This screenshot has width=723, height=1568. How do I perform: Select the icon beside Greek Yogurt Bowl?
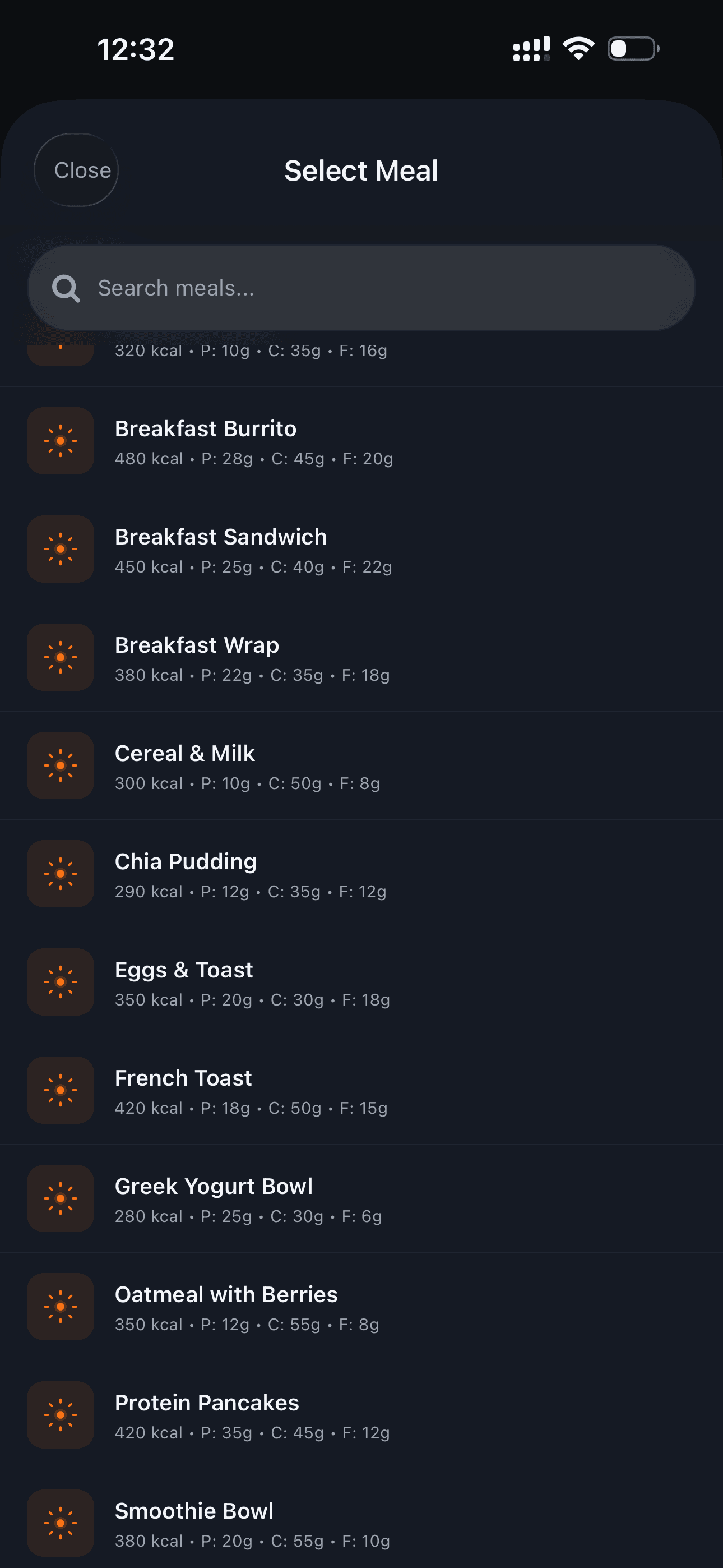pyautogui.click(x=61, y=1198)
